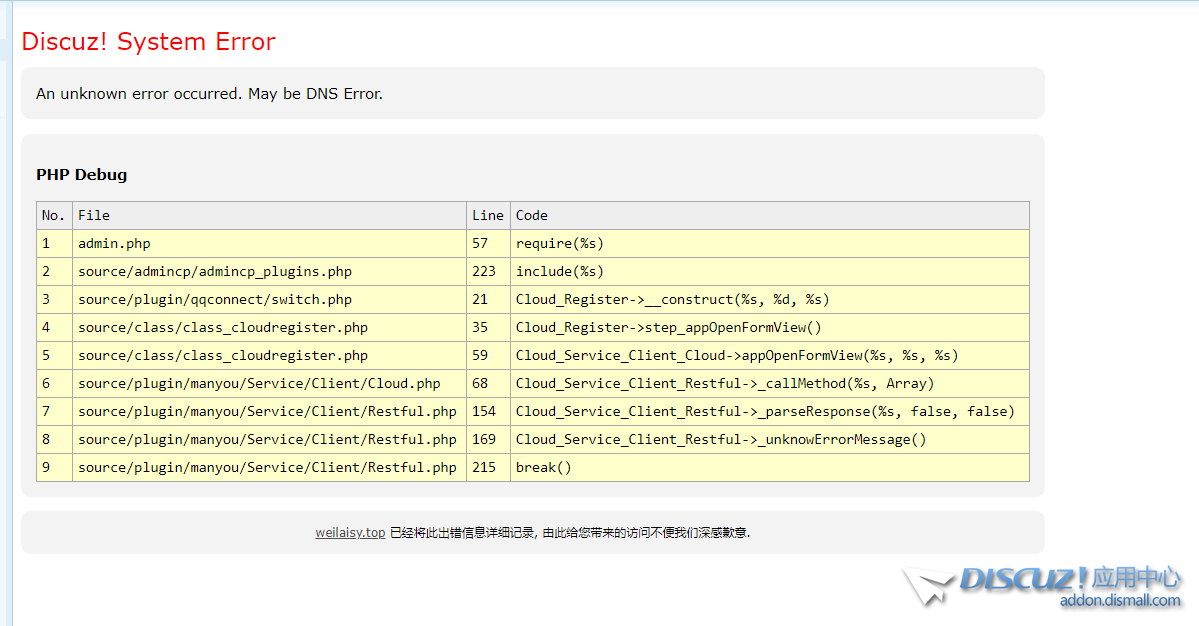
Task: Click the 'Code' column header
Action: click(x=532, y=216)
